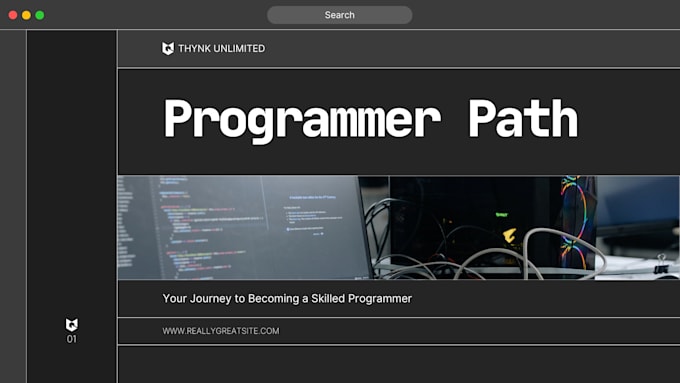The height and width of the screenshot is (383, 680).
Task: Minimize the window using the yellow dot
Action: (x=26, y=15)
